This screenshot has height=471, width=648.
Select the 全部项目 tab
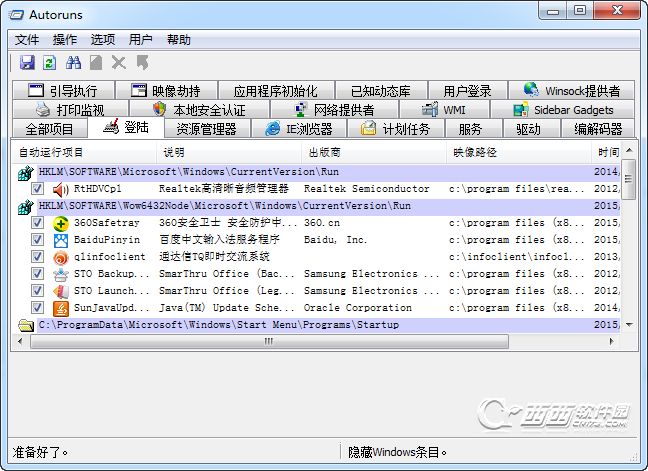click(50, 129)
